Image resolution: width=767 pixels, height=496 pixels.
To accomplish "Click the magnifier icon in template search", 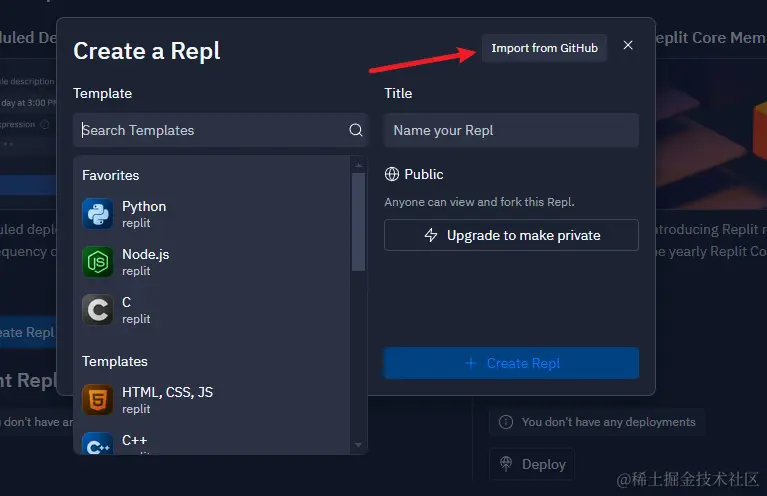I will (x=356, y=130).
